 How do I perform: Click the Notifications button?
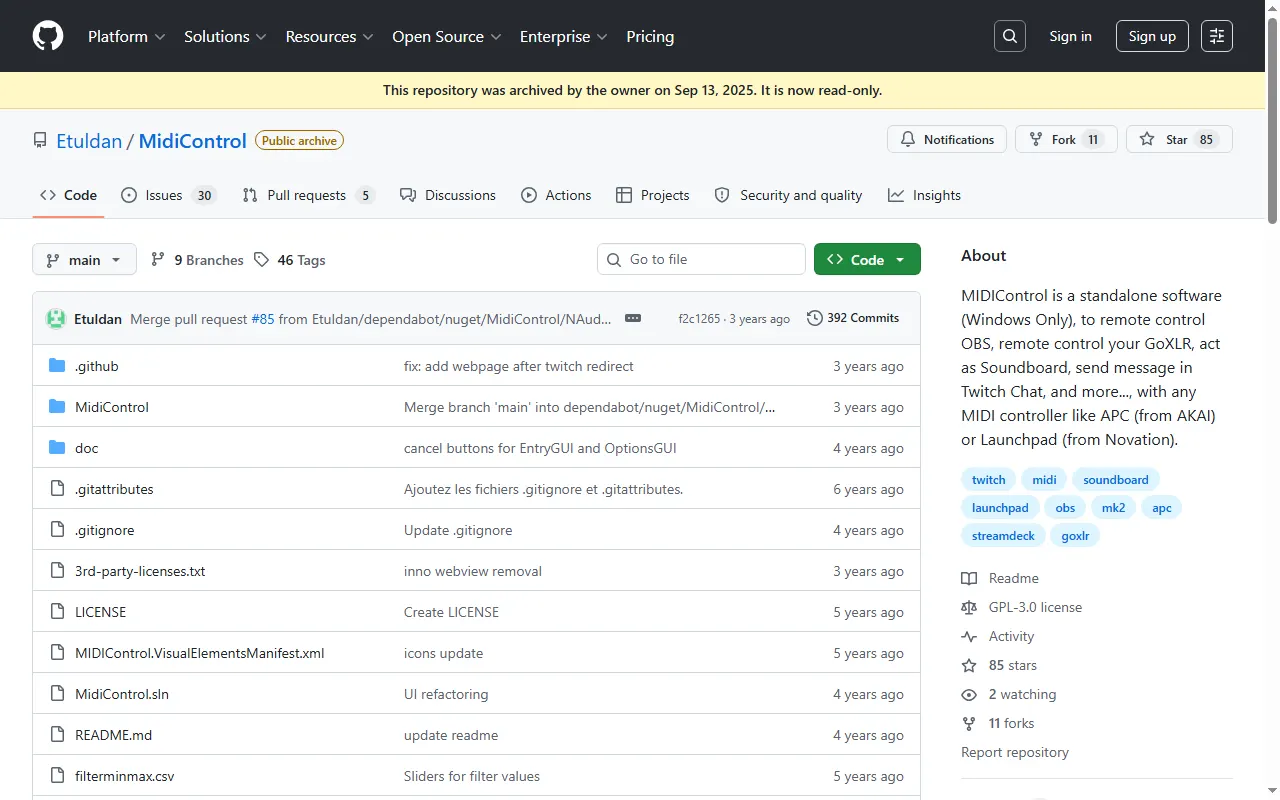coord(946,140)
